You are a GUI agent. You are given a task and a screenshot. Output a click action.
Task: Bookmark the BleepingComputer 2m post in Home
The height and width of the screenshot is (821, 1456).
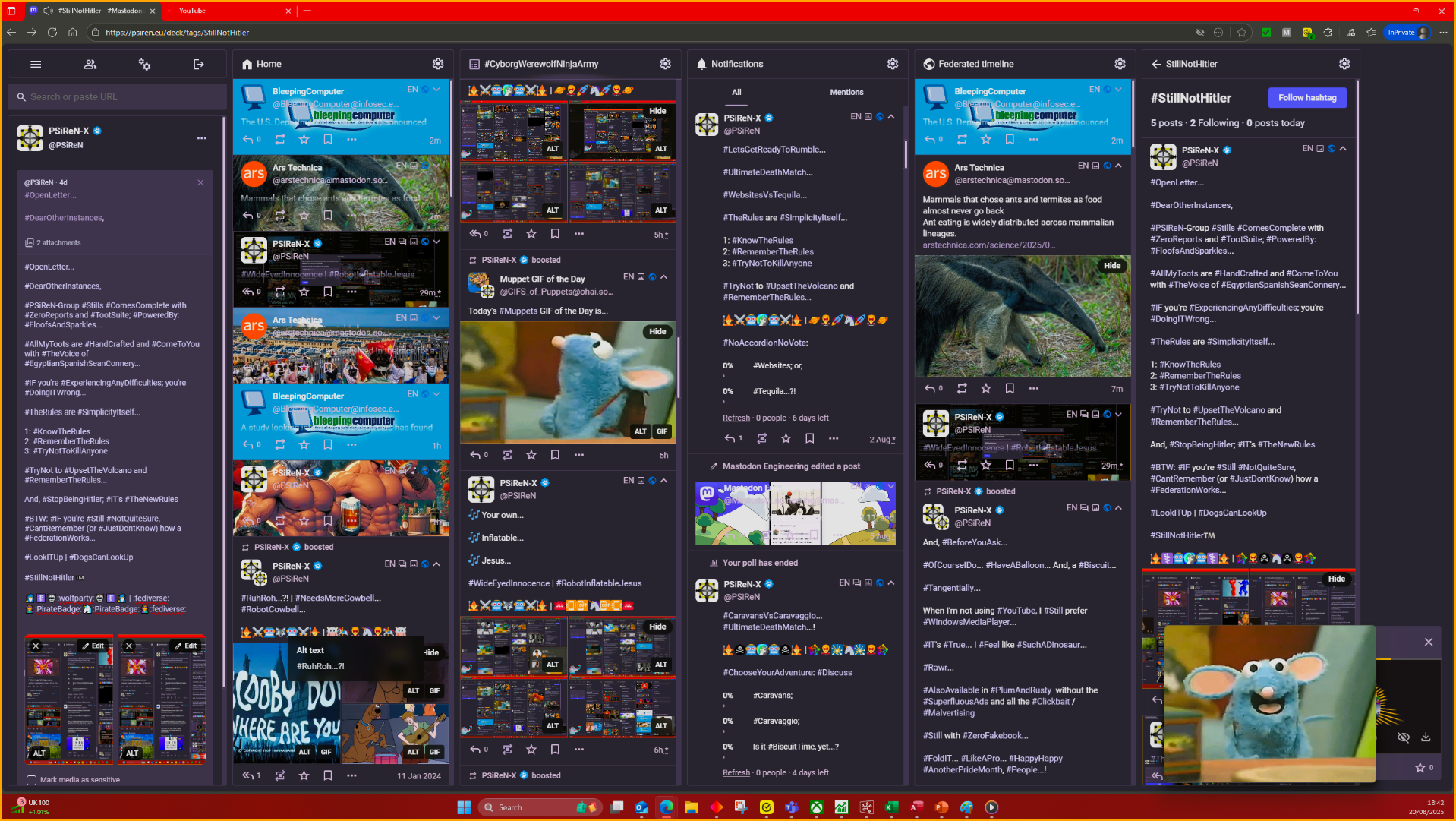(328, 140)
